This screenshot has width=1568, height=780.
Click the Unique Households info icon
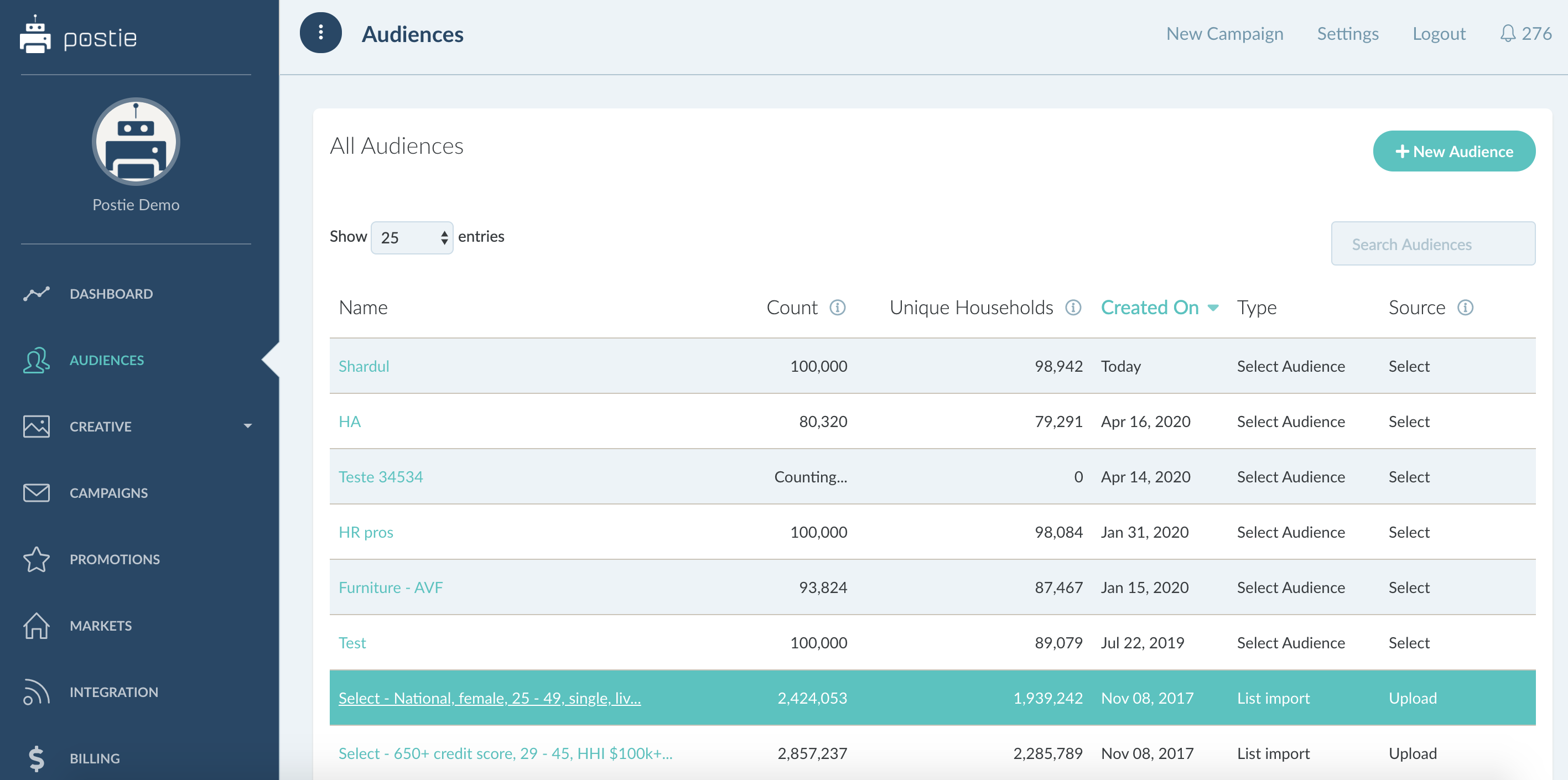[x=1072, y=308]
